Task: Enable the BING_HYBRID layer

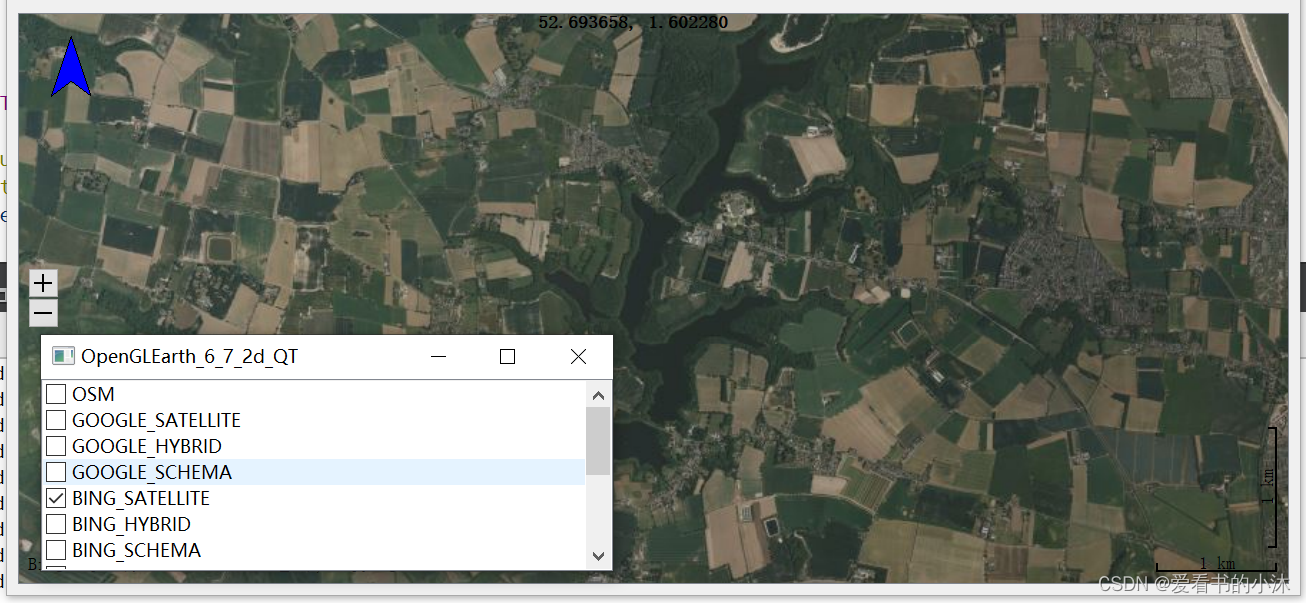Action: tap(55, 523)
